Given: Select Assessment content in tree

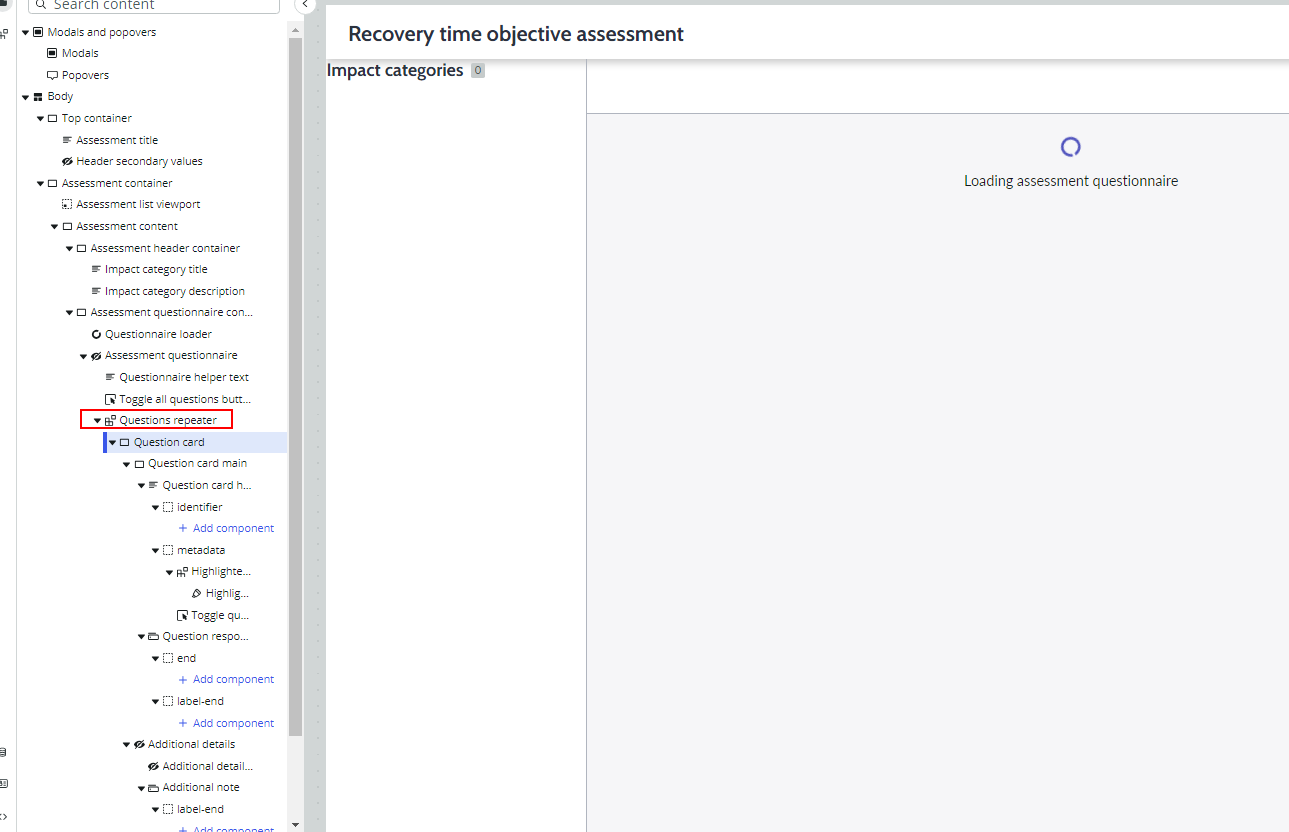Looking at the screenshot, I should pos(127,226).
